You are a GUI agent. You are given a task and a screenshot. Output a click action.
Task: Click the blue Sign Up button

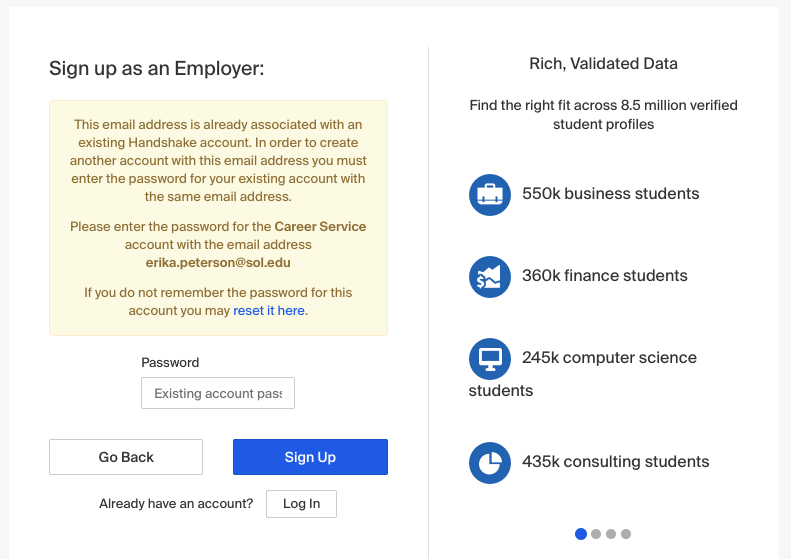tap(310, 457)
